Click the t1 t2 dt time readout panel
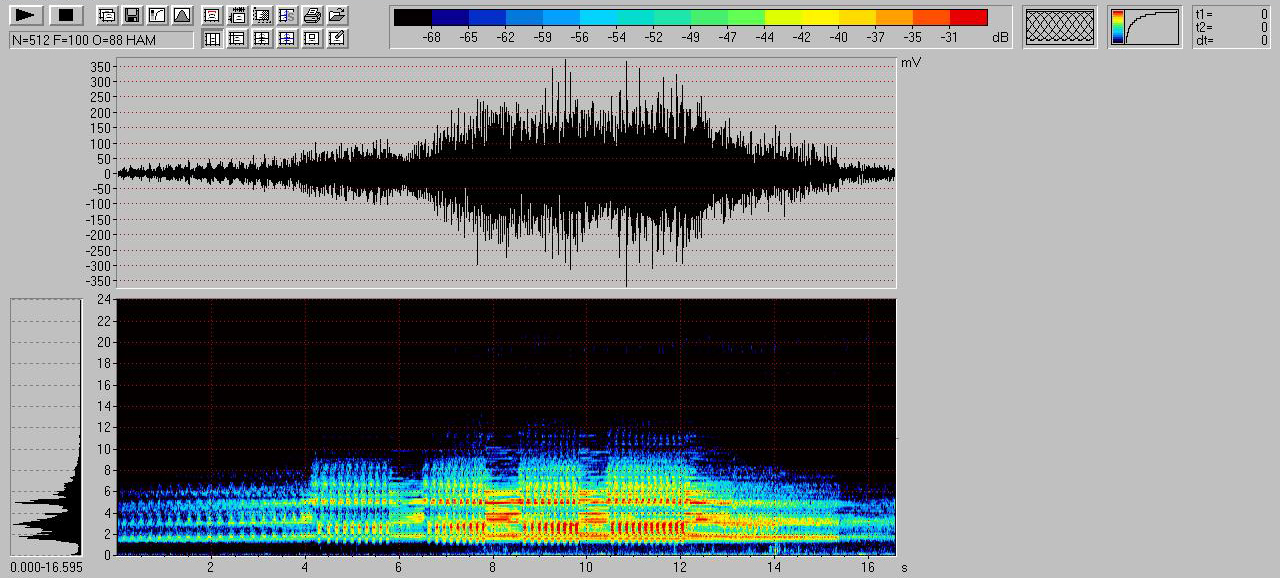The image size is (1280, 578). [1232, 27]
